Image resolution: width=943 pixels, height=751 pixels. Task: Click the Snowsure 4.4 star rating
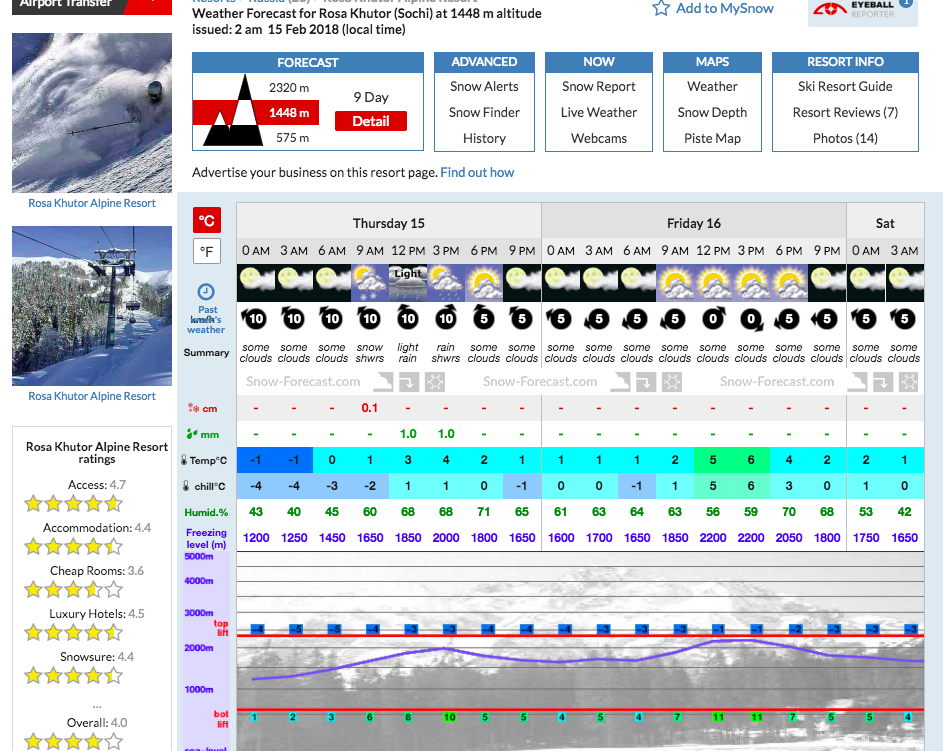[x=73, y=675]
